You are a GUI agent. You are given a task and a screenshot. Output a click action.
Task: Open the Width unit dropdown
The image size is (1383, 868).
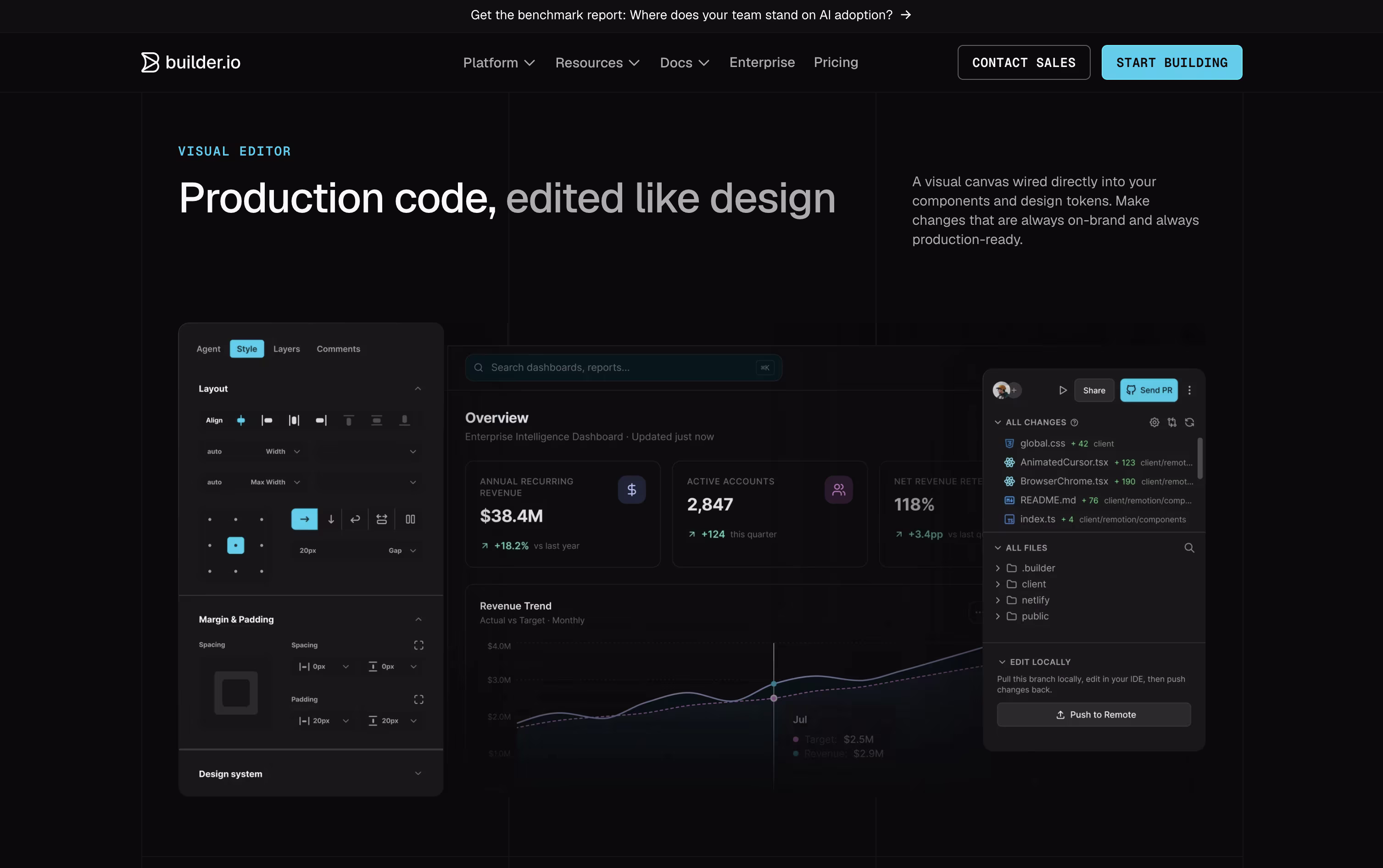[297, 451]
